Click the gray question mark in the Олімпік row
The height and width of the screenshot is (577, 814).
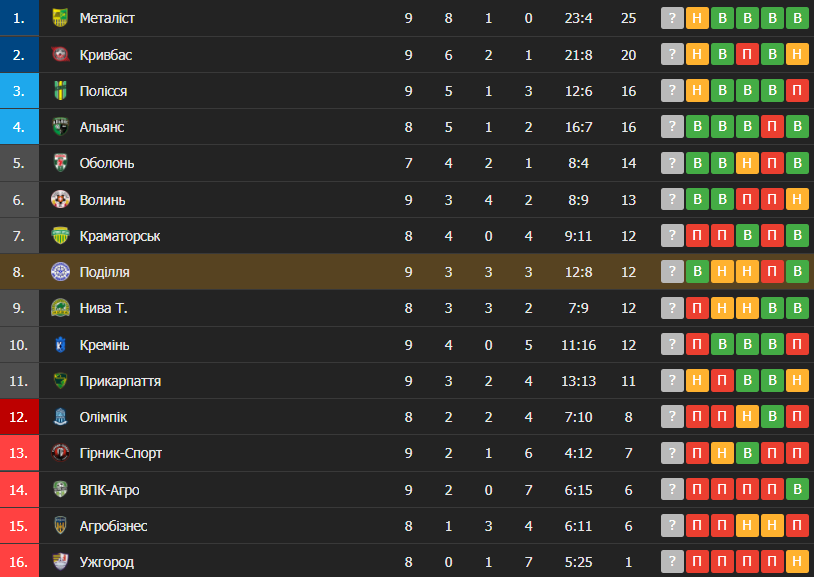672,417
